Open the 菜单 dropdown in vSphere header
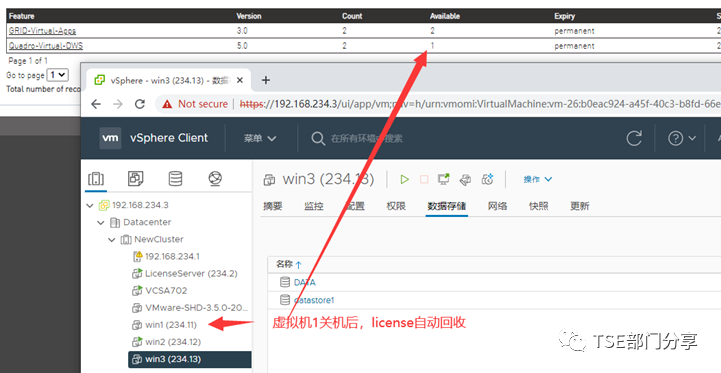This screenshot has height=373, width=721. 260,138
